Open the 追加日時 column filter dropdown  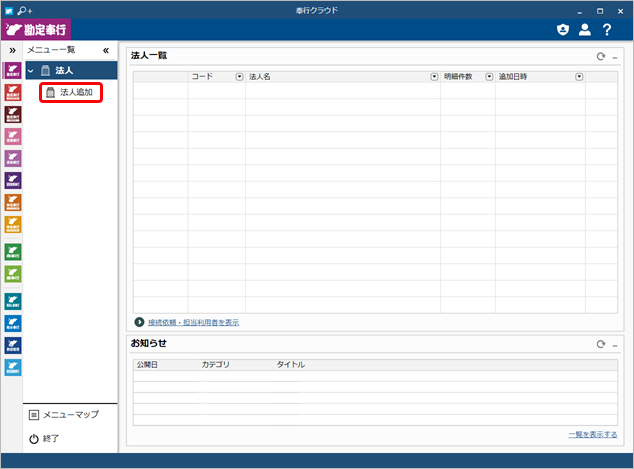(579, 76)
